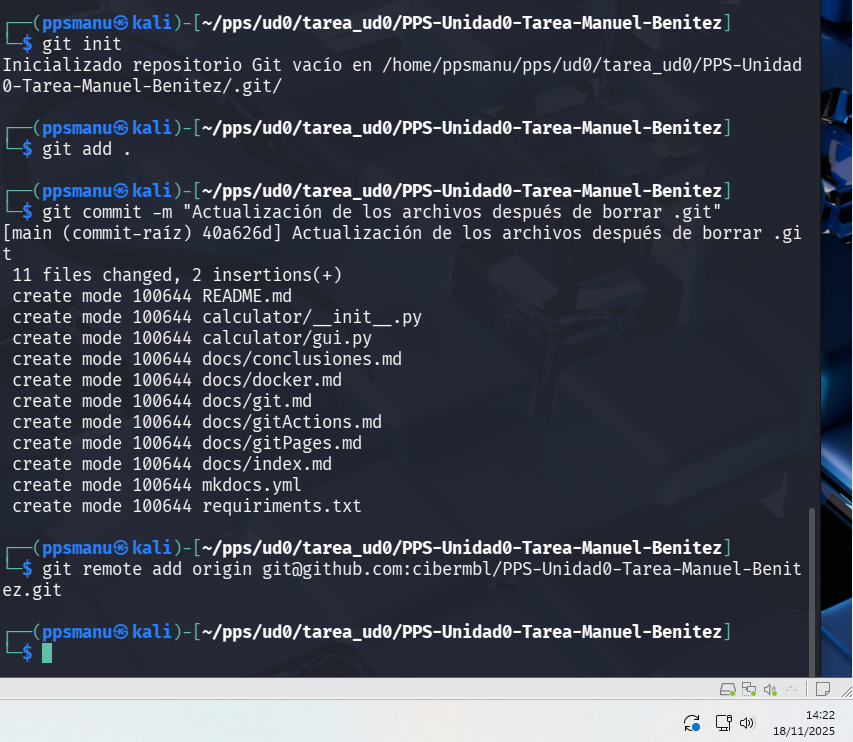Click the docs/gitActions.md output line

point(197,422)
